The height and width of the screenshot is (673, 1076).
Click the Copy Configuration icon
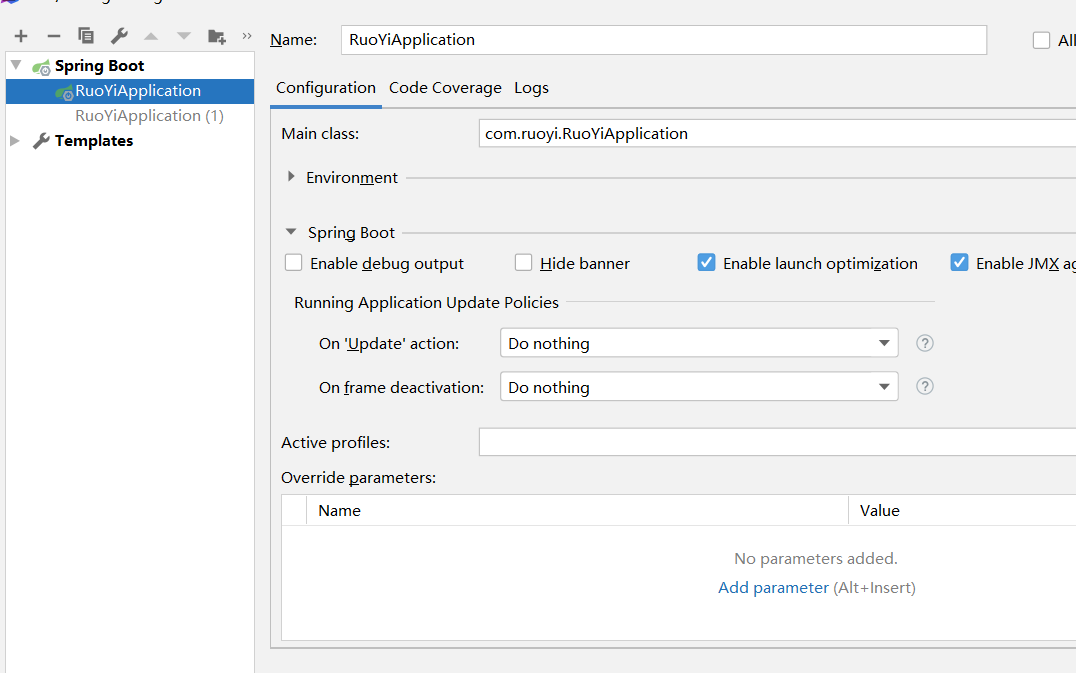[86, 36]
